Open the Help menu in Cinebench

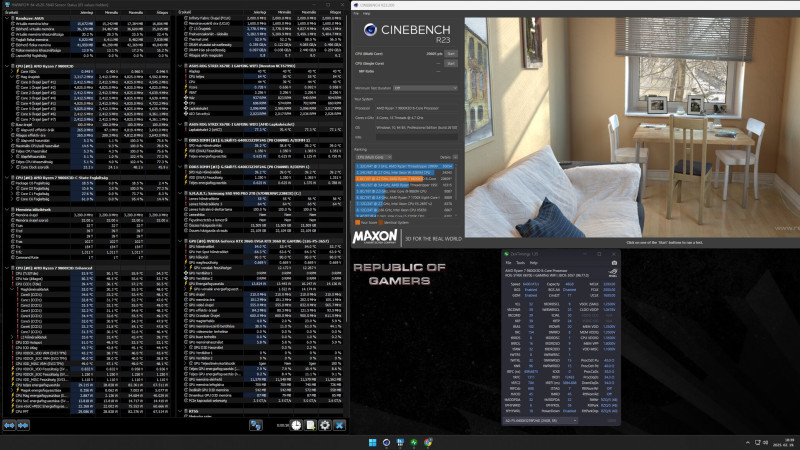pyautogui.click(x=366, y=14)
